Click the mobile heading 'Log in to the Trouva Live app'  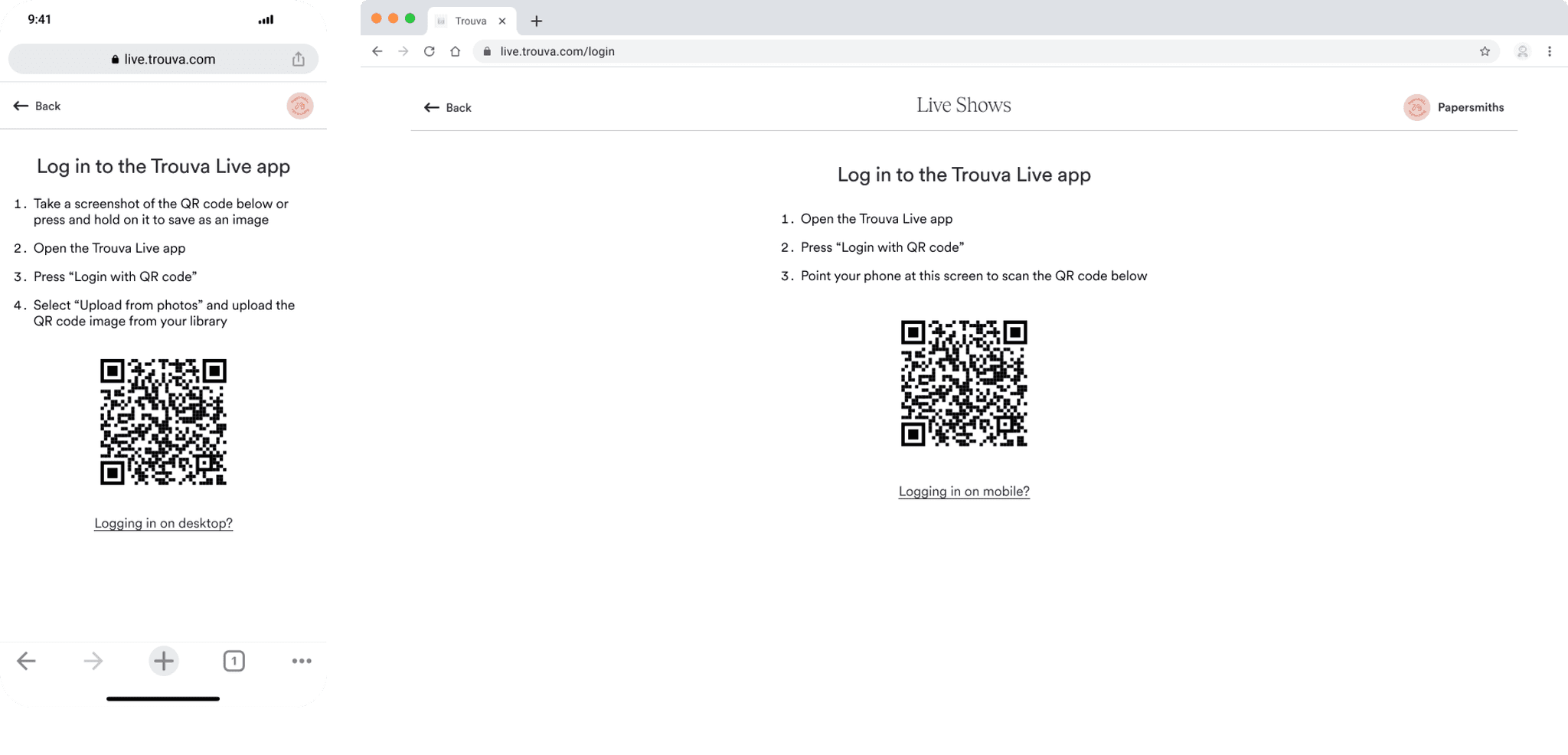[163, 166]
